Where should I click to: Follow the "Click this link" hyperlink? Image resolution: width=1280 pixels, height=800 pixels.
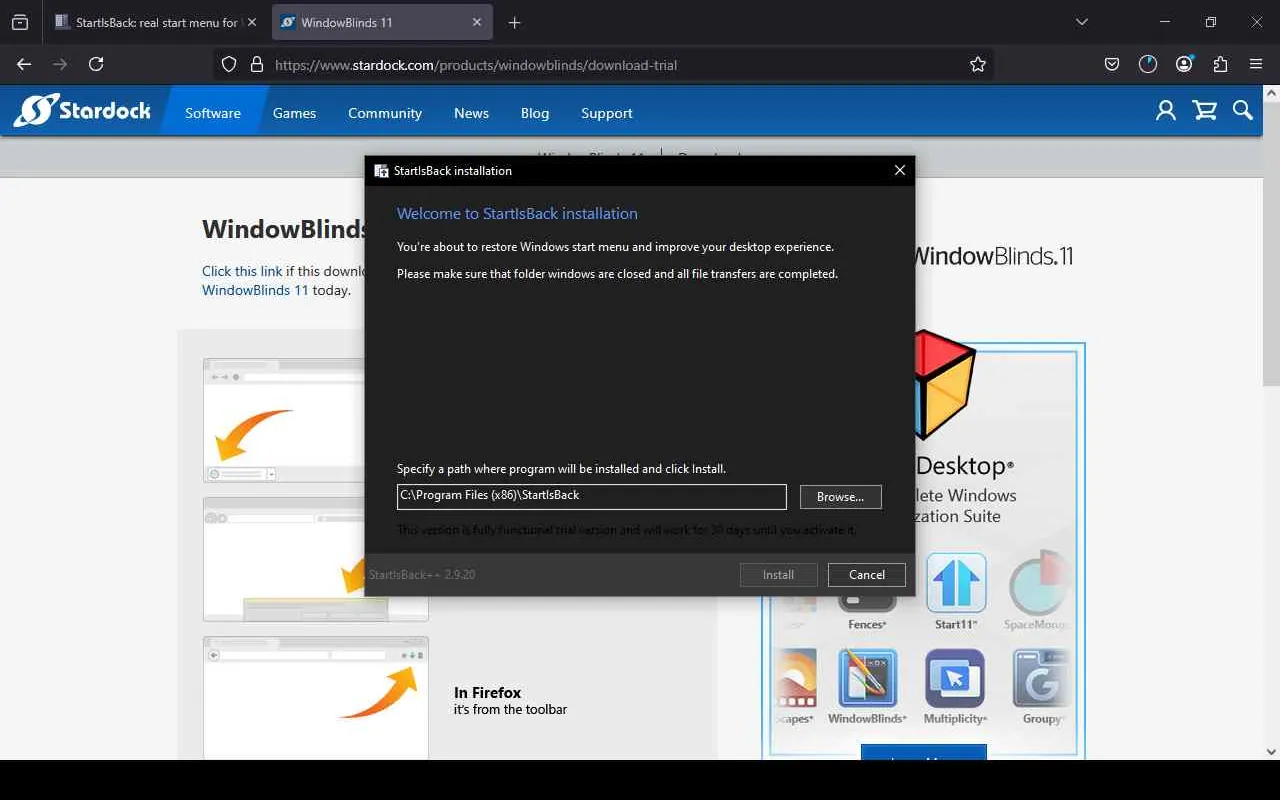coord(242,271)
